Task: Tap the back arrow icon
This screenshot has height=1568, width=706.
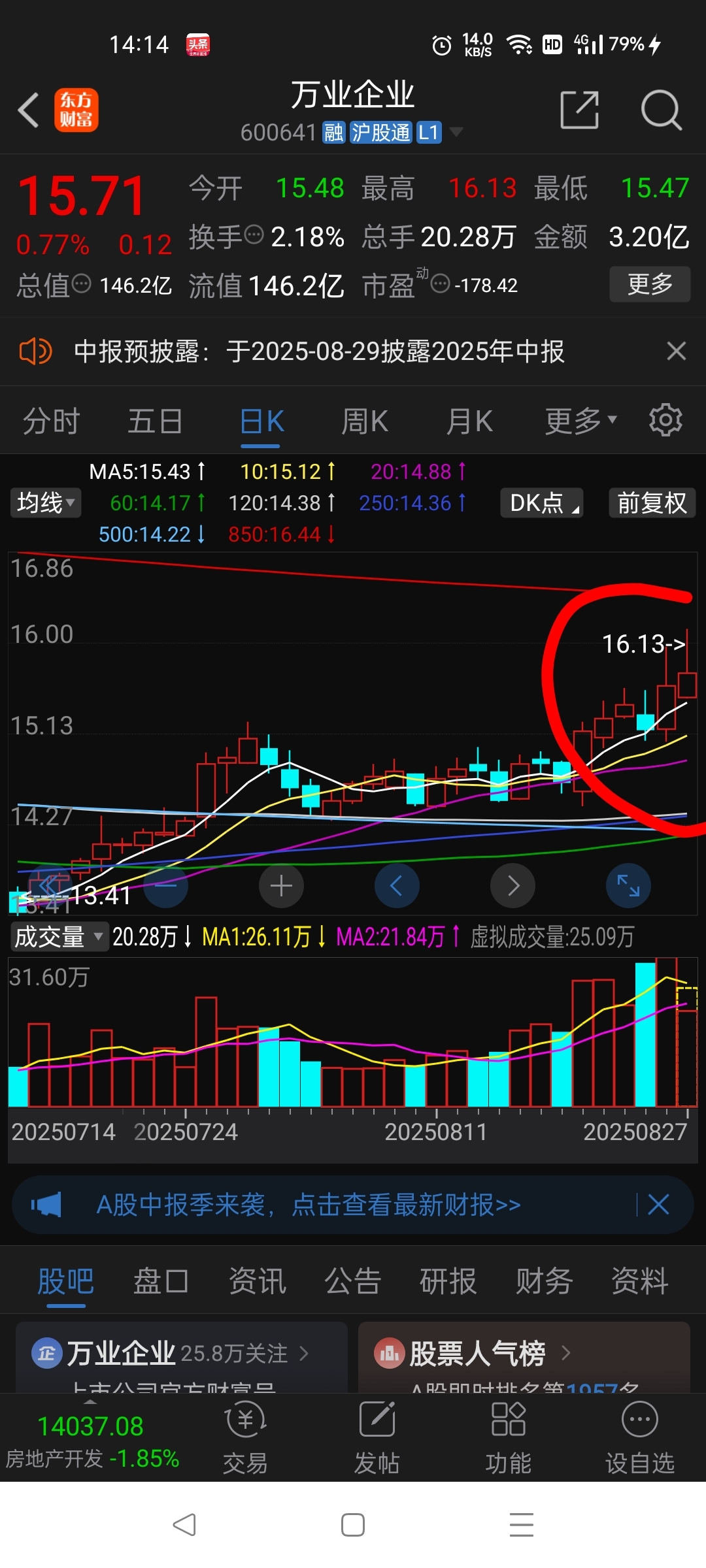Action: tap(28, 110)
